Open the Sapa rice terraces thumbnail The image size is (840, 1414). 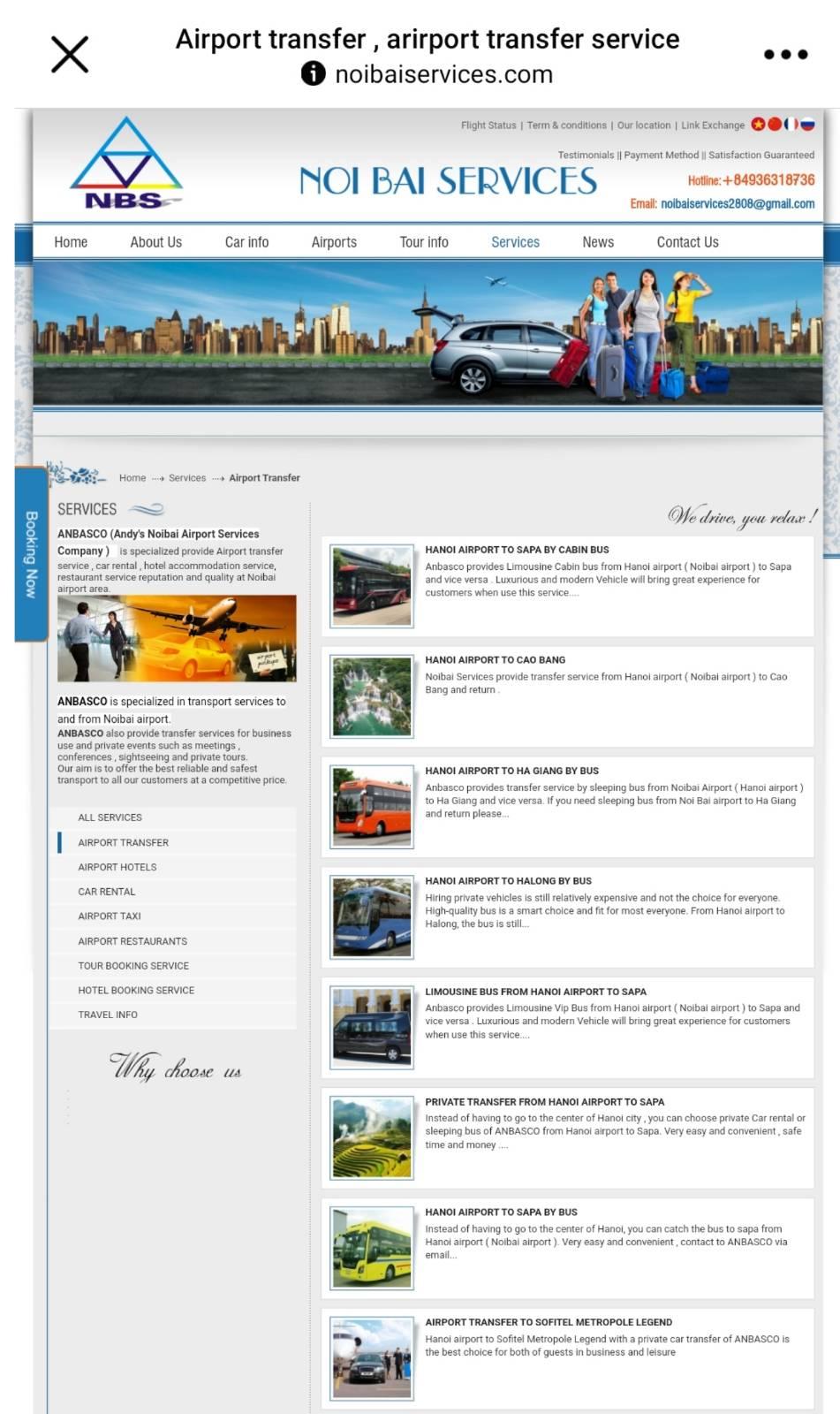click(372, 1138)
